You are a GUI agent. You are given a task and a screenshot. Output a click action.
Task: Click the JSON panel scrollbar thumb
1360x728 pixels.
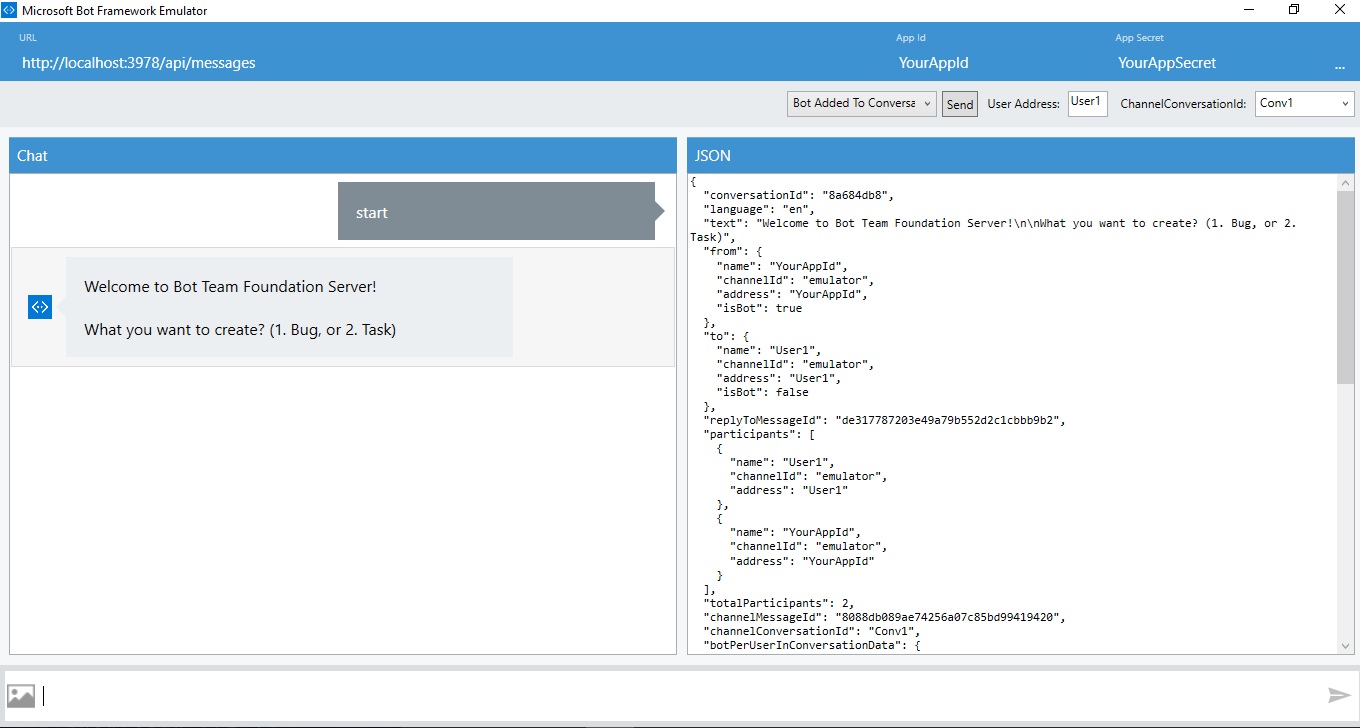coord(1346,287)
